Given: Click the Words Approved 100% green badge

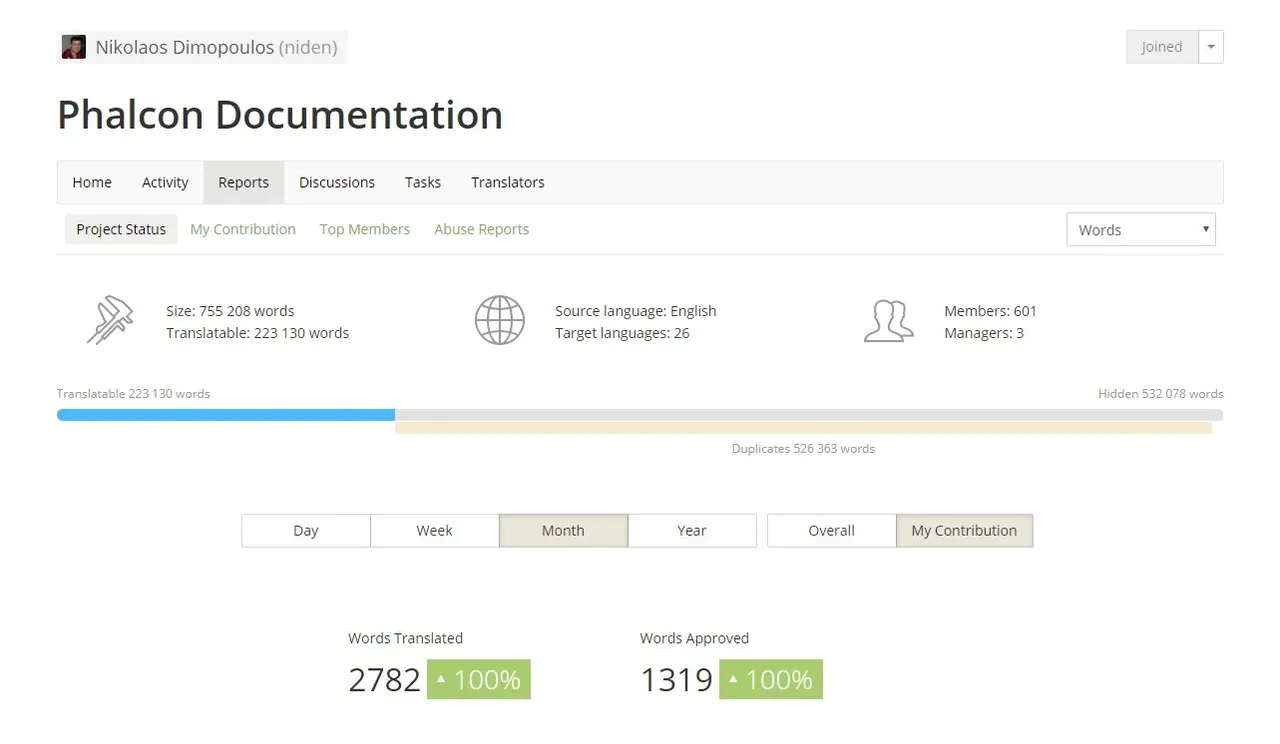Looking at the screenshot, I should tap(771, 680).
